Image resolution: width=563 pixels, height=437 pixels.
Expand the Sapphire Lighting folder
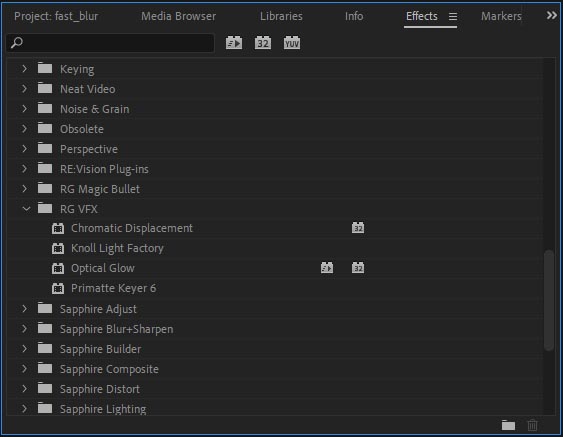tap(24, 409)
